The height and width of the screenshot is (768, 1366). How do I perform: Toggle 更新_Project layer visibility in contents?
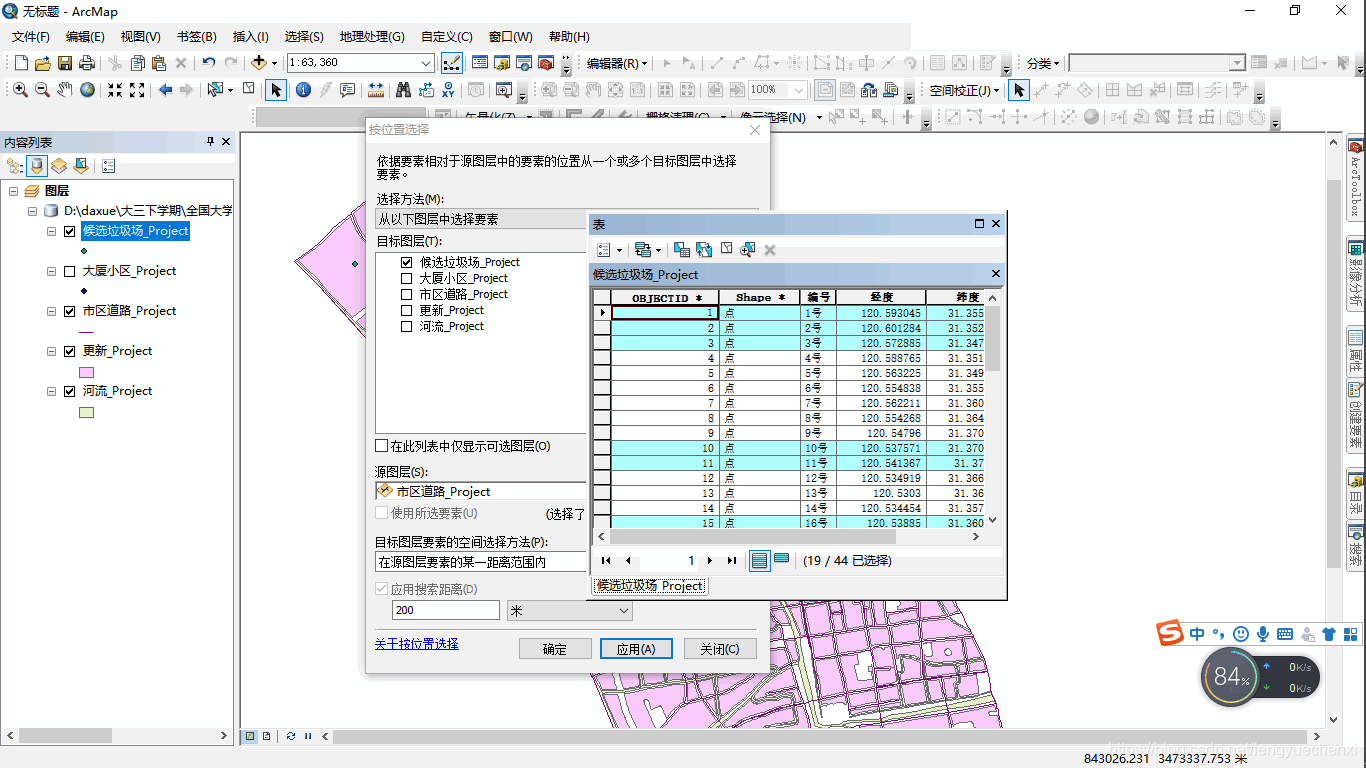(69, 351)
